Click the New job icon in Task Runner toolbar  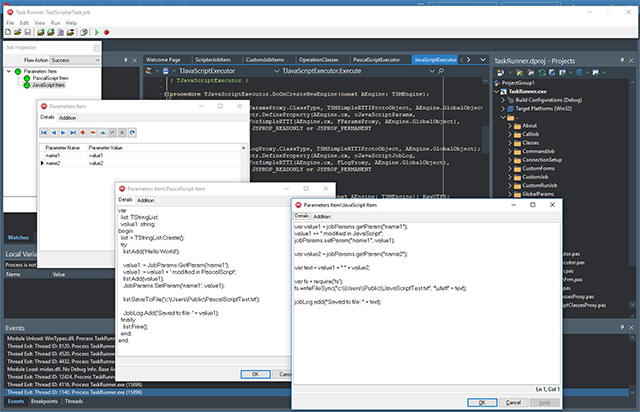click(8, 32)
